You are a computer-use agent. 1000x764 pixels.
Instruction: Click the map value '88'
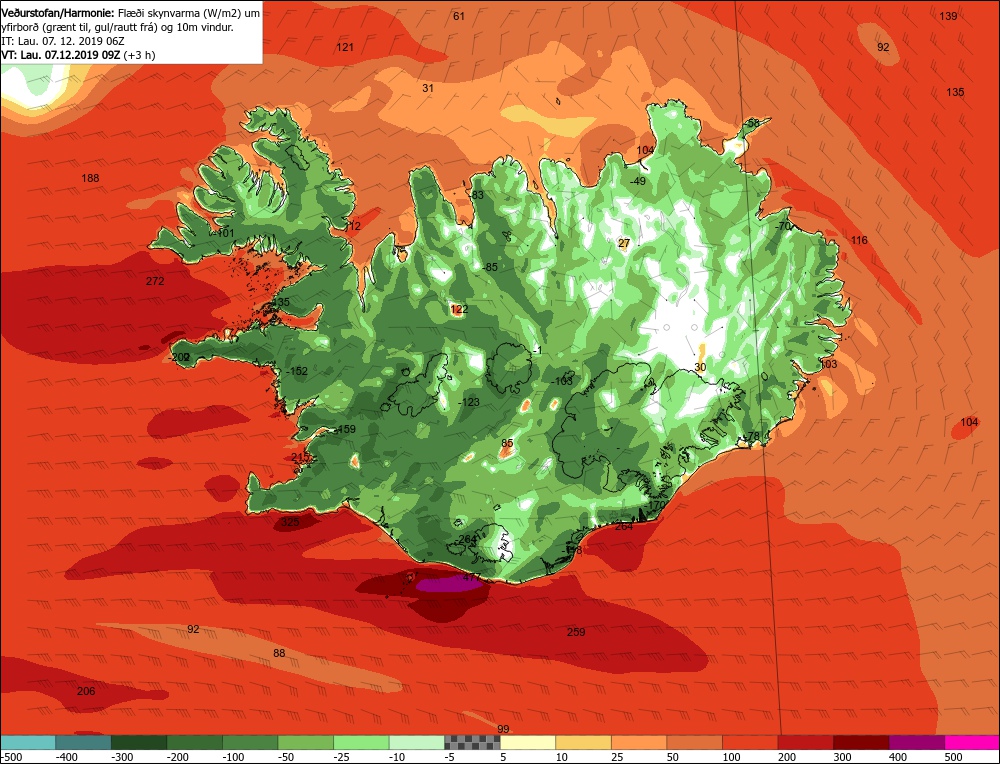pos(279,653)
